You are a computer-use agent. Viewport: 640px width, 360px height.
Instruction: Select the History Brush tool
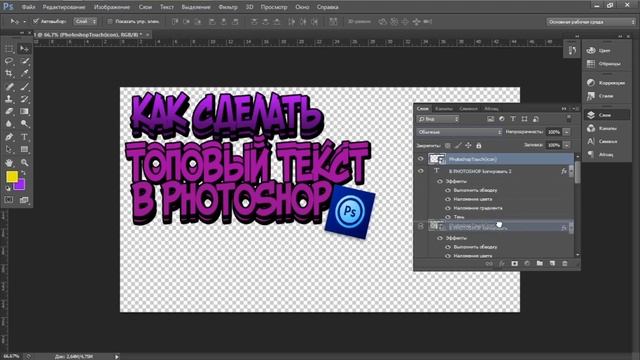click(x=24, y=99)
